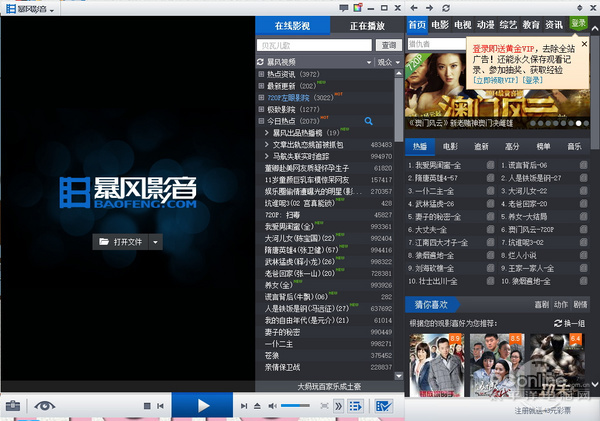
Task: Click the refresh icon beside 暴风视频
Action: pos(261,62)
